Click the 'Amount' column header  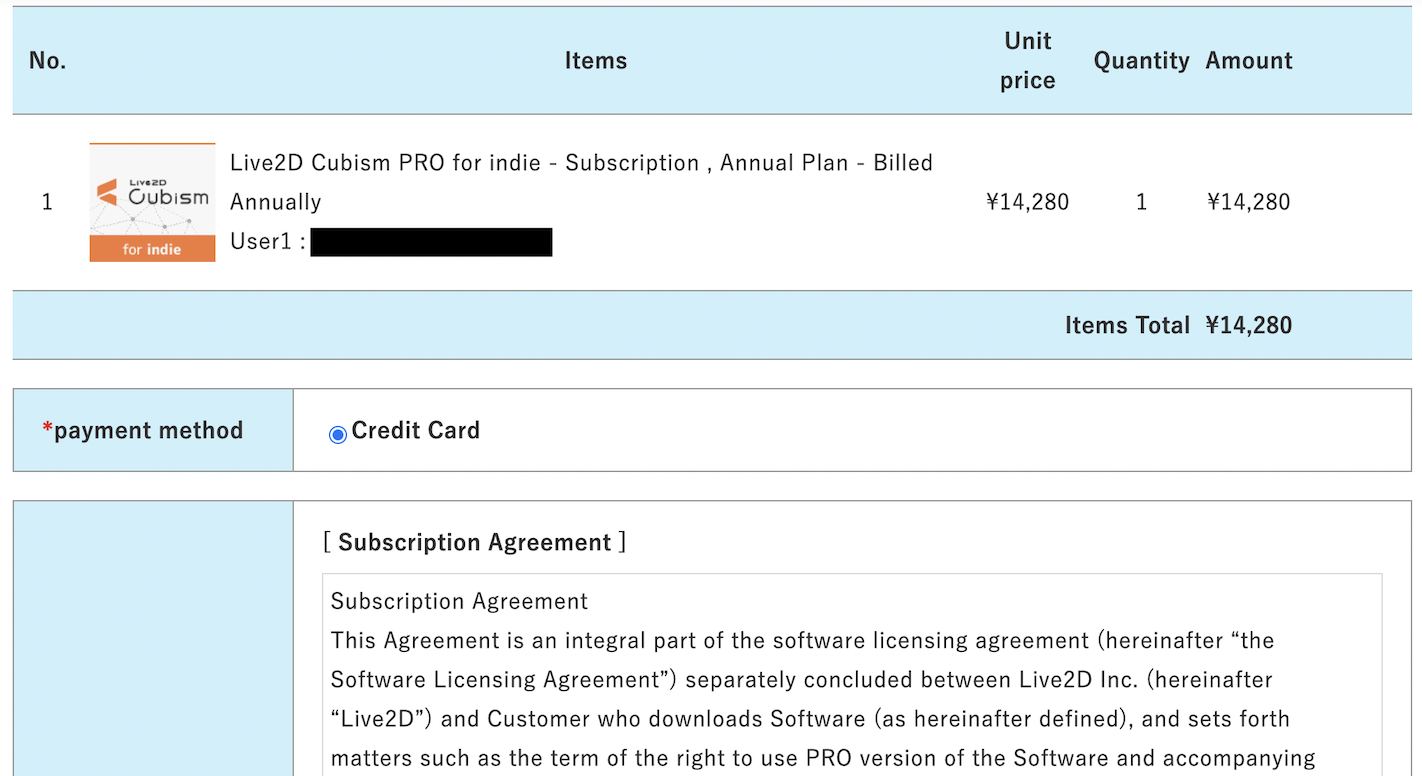point(1249,60)
